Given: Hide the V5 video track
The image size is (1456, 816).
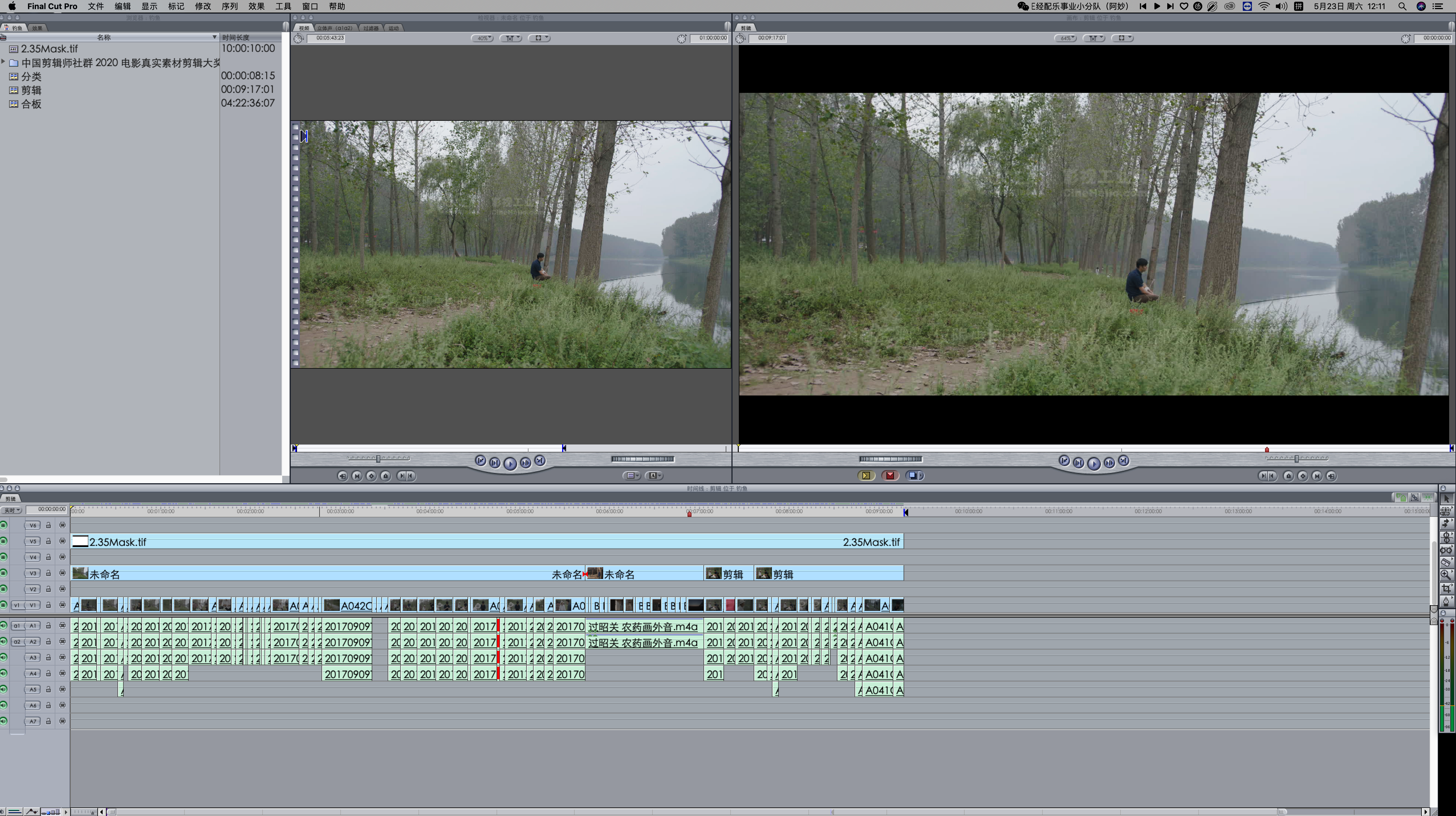Looking at the screenshot, I should pyautogui.click(x=4, y=541).
